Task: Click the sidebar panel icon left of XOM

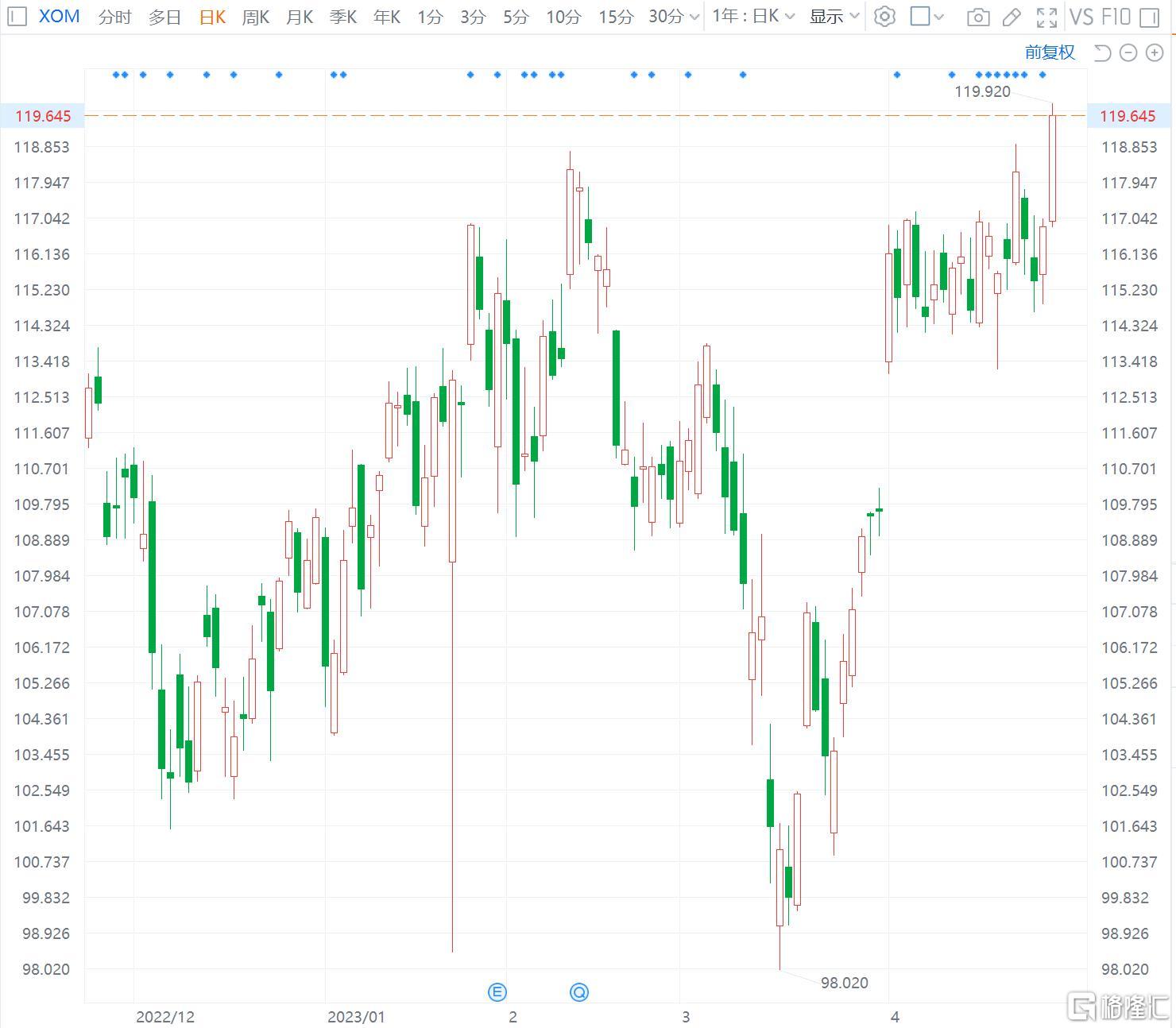Action: pyautogui.click(x=17, y=16)
